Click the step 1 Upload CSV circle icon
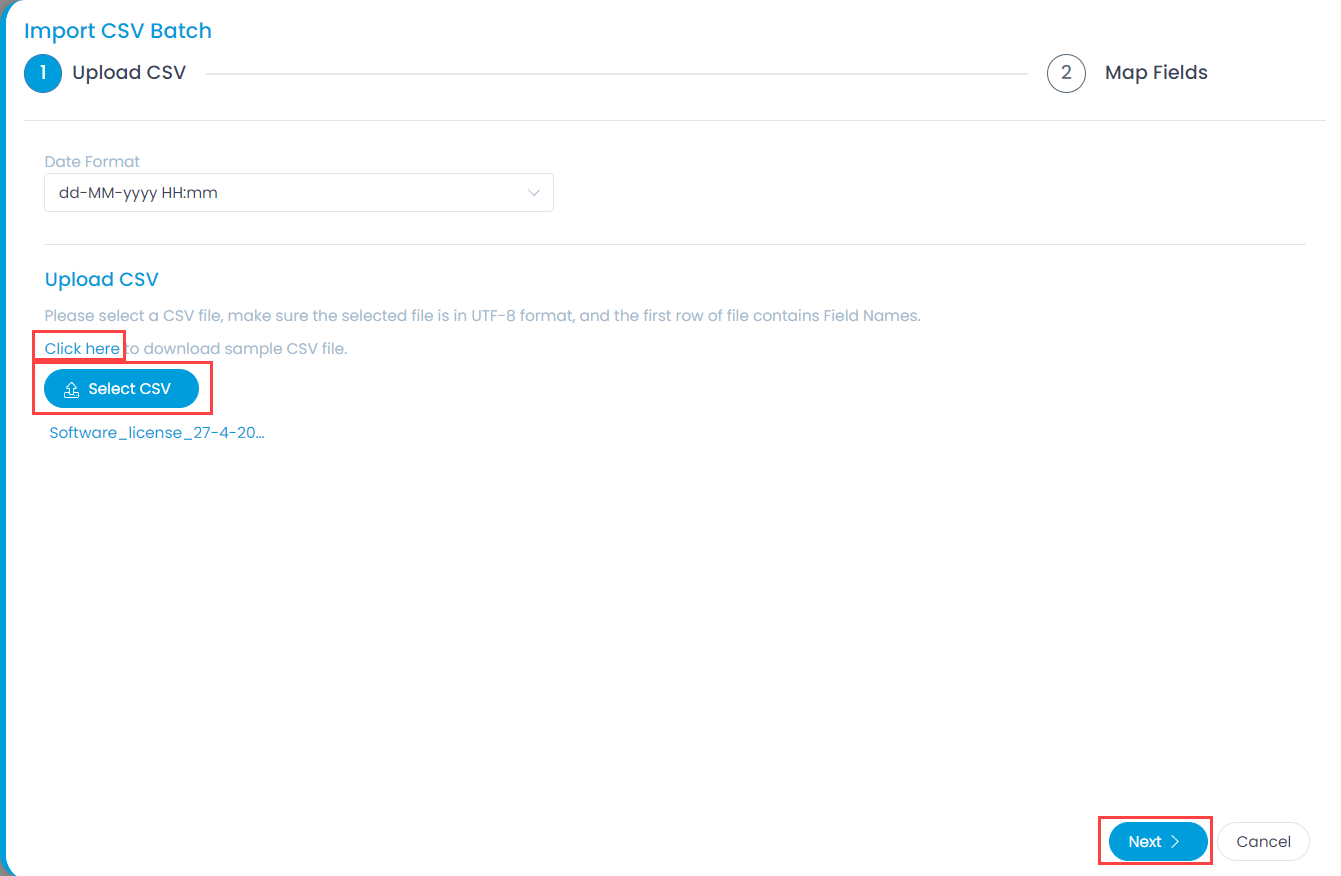 pyautogui.click(x=42, y=73)
